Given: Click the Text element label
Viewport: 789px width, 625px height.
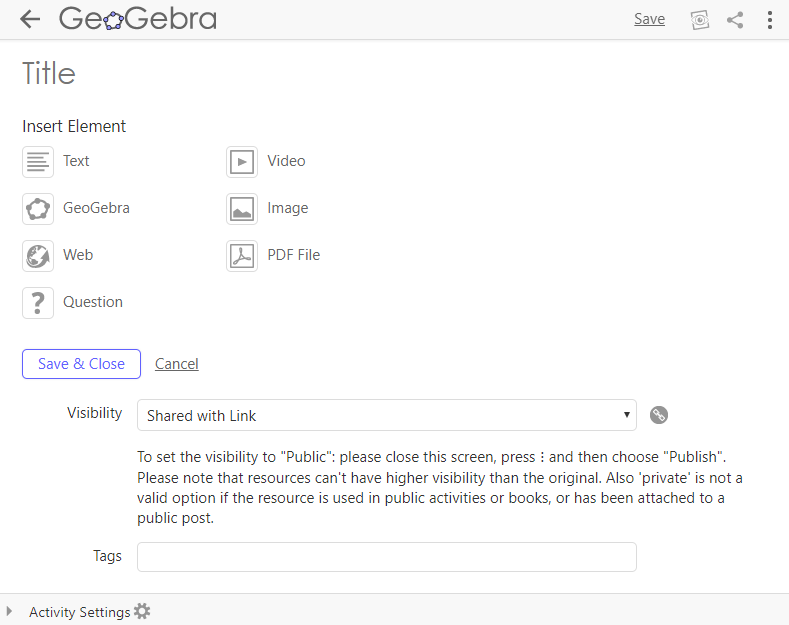Looking at the screenshot, I should [76, 161].
